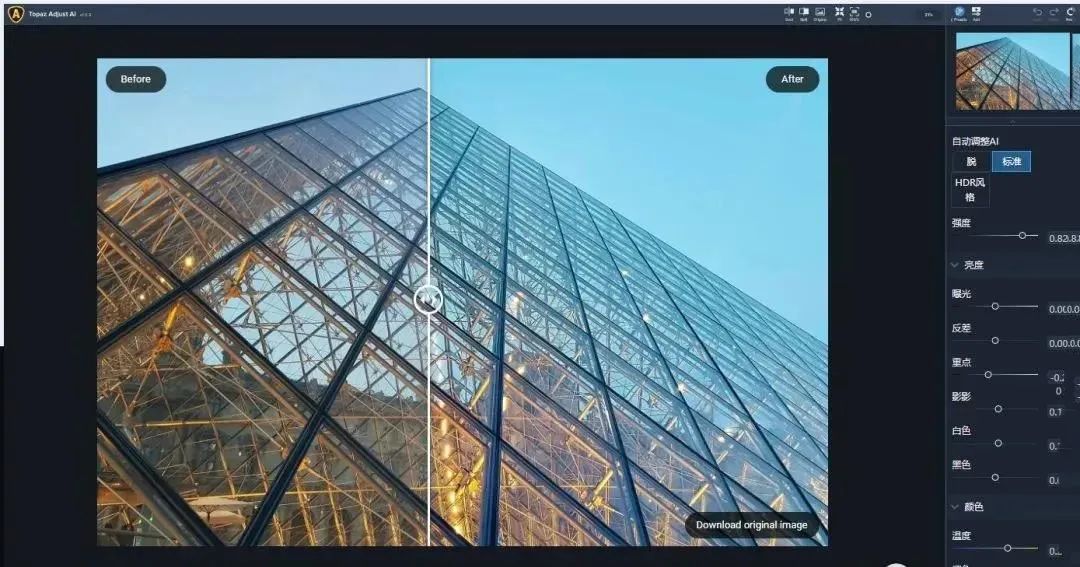Open the Presets panel icon

point(959,13)
